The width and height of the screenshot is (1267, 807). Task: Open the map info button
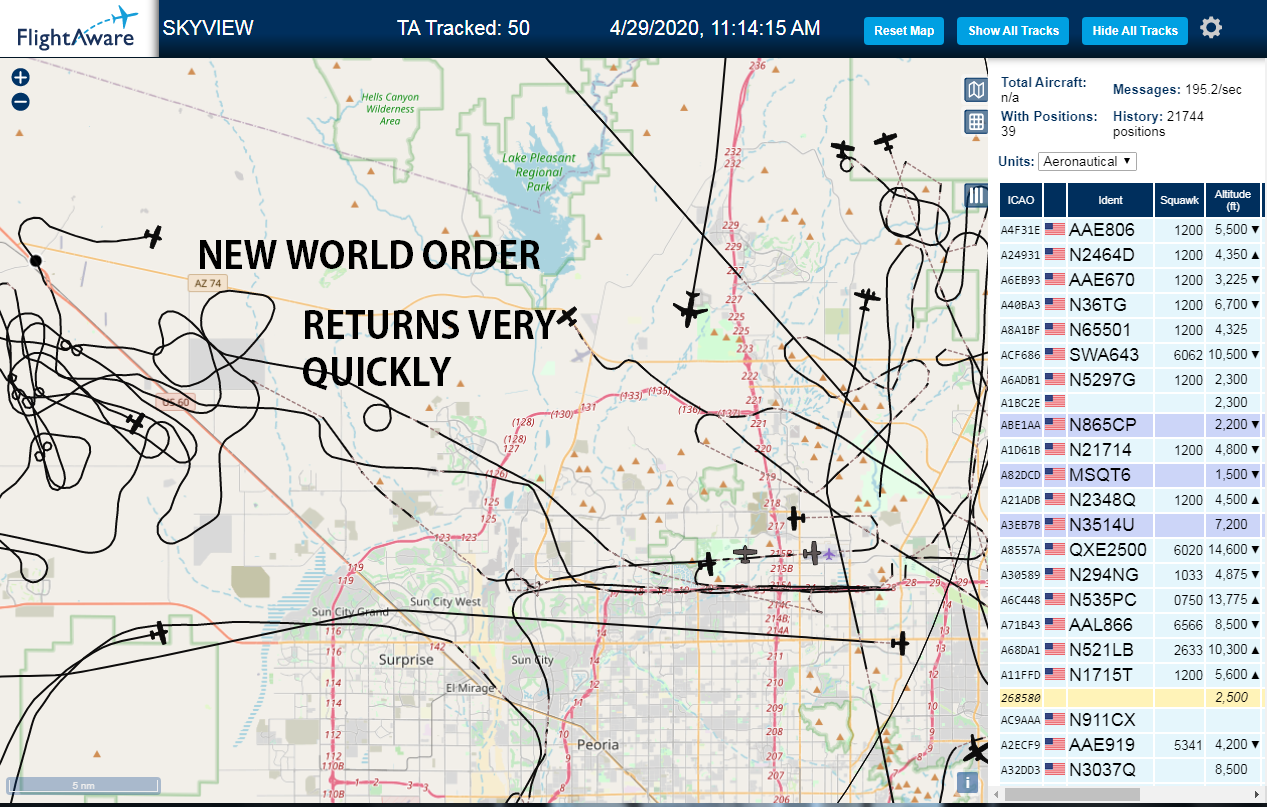(x=967, y=783)
